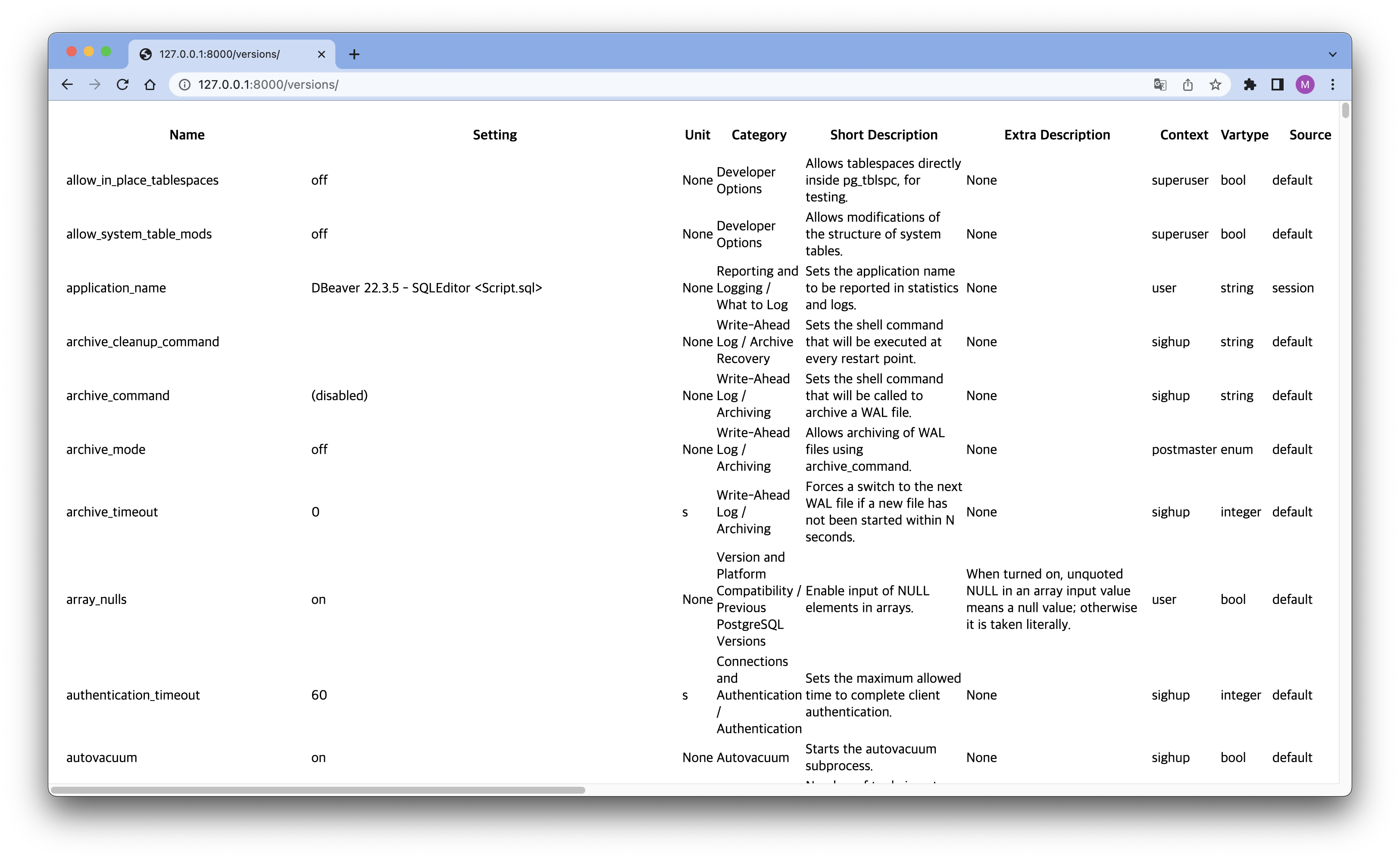
Task: Click the Setting column header
Action: point(494,135)
